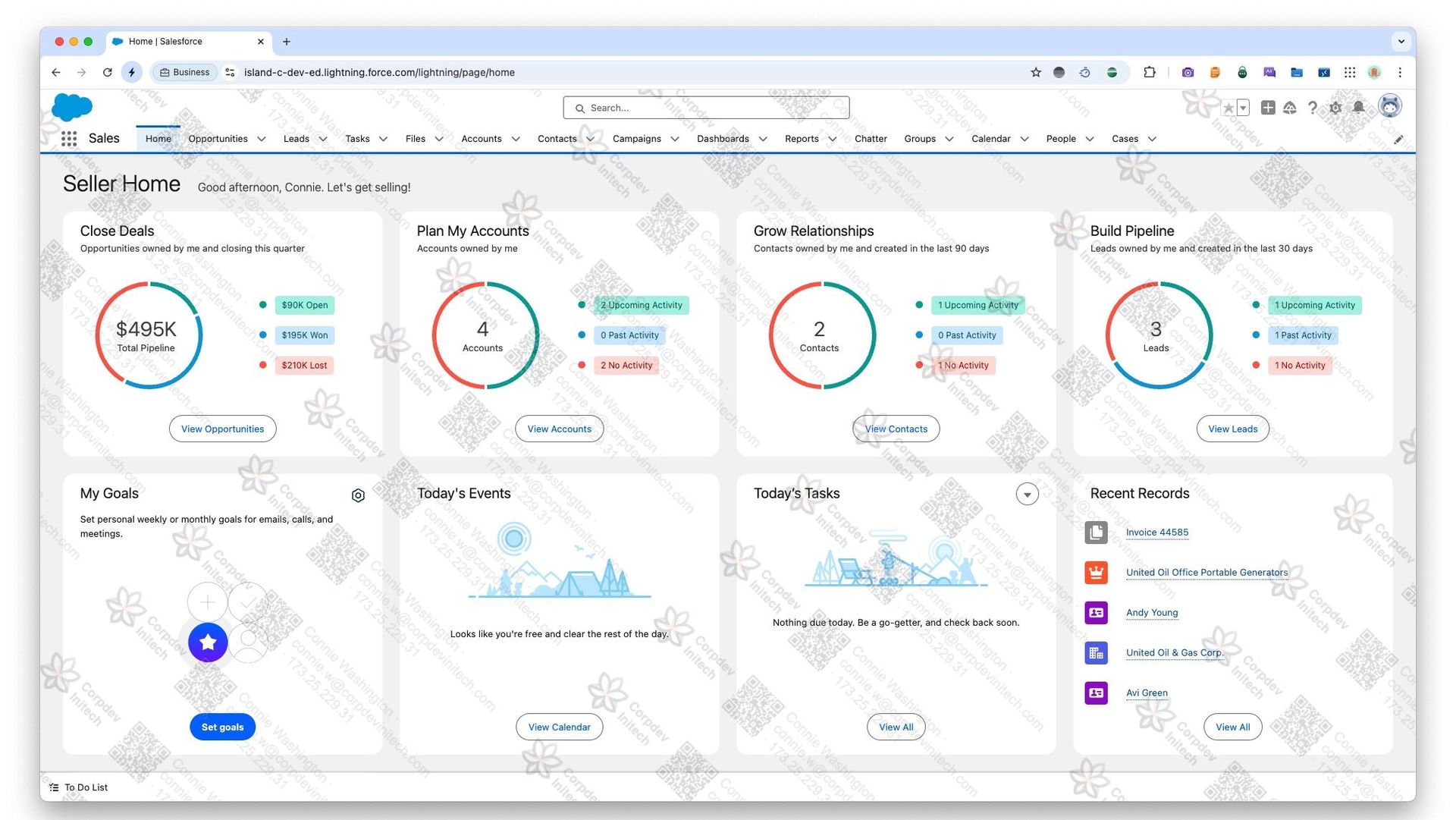
Task: Go back in browser history
Action: (56, 73)
